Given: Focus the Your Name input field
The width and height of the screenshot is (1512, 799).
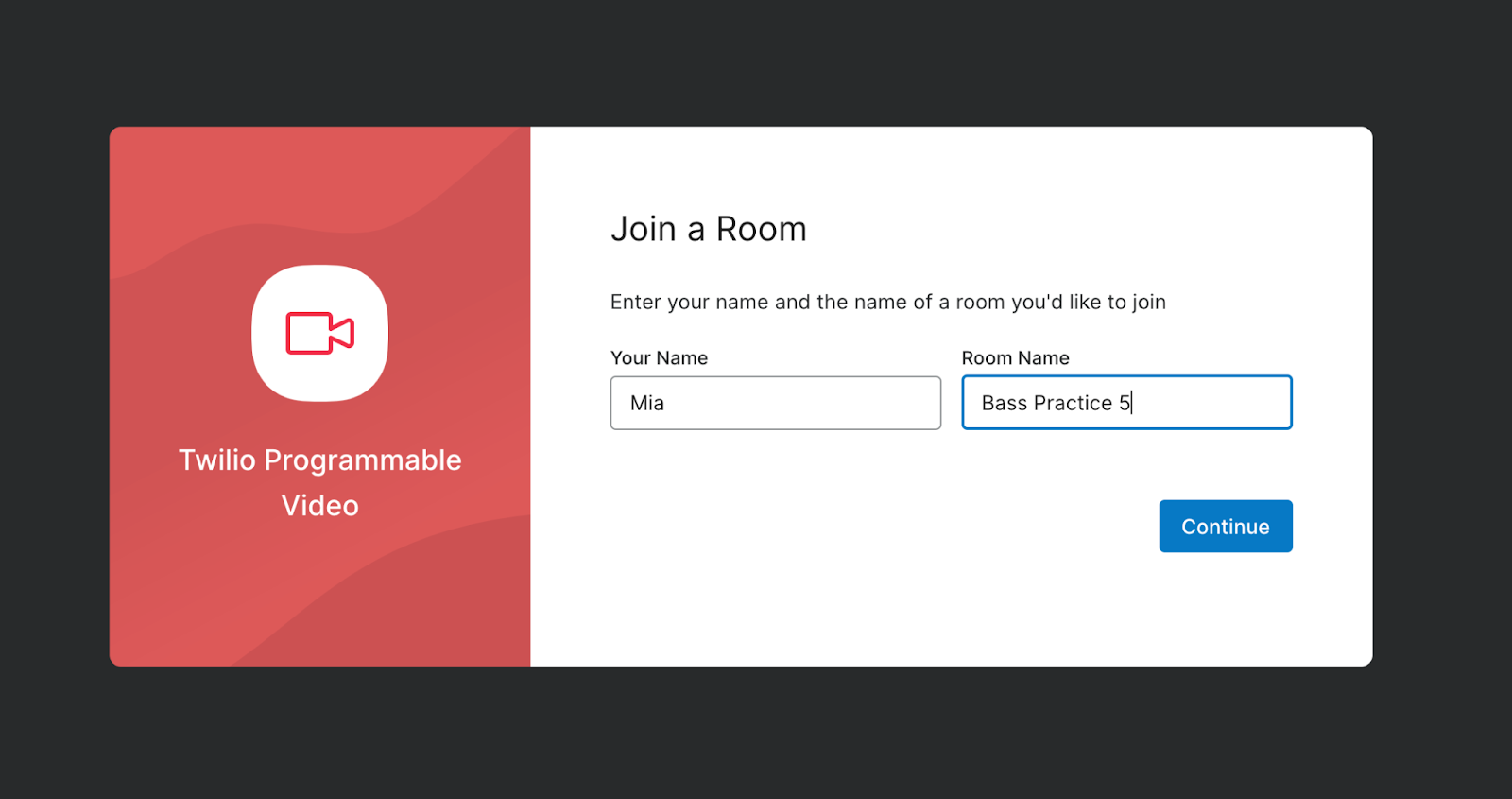Looking at the screenshot, I should (x=776, y=403).
